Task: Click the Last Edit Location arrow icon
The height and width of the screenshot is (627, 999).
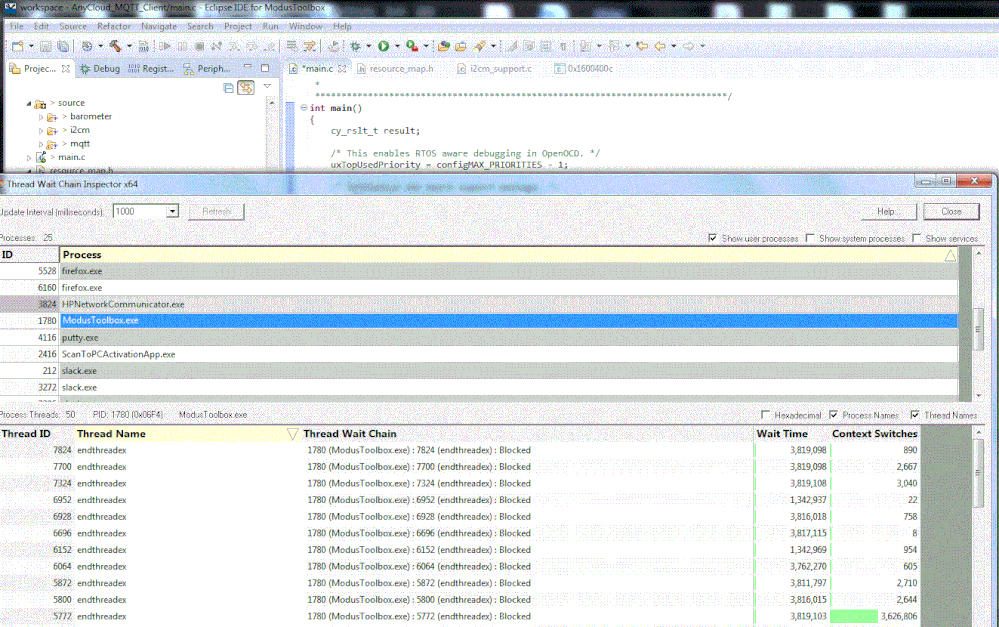Action: (642, 46)
